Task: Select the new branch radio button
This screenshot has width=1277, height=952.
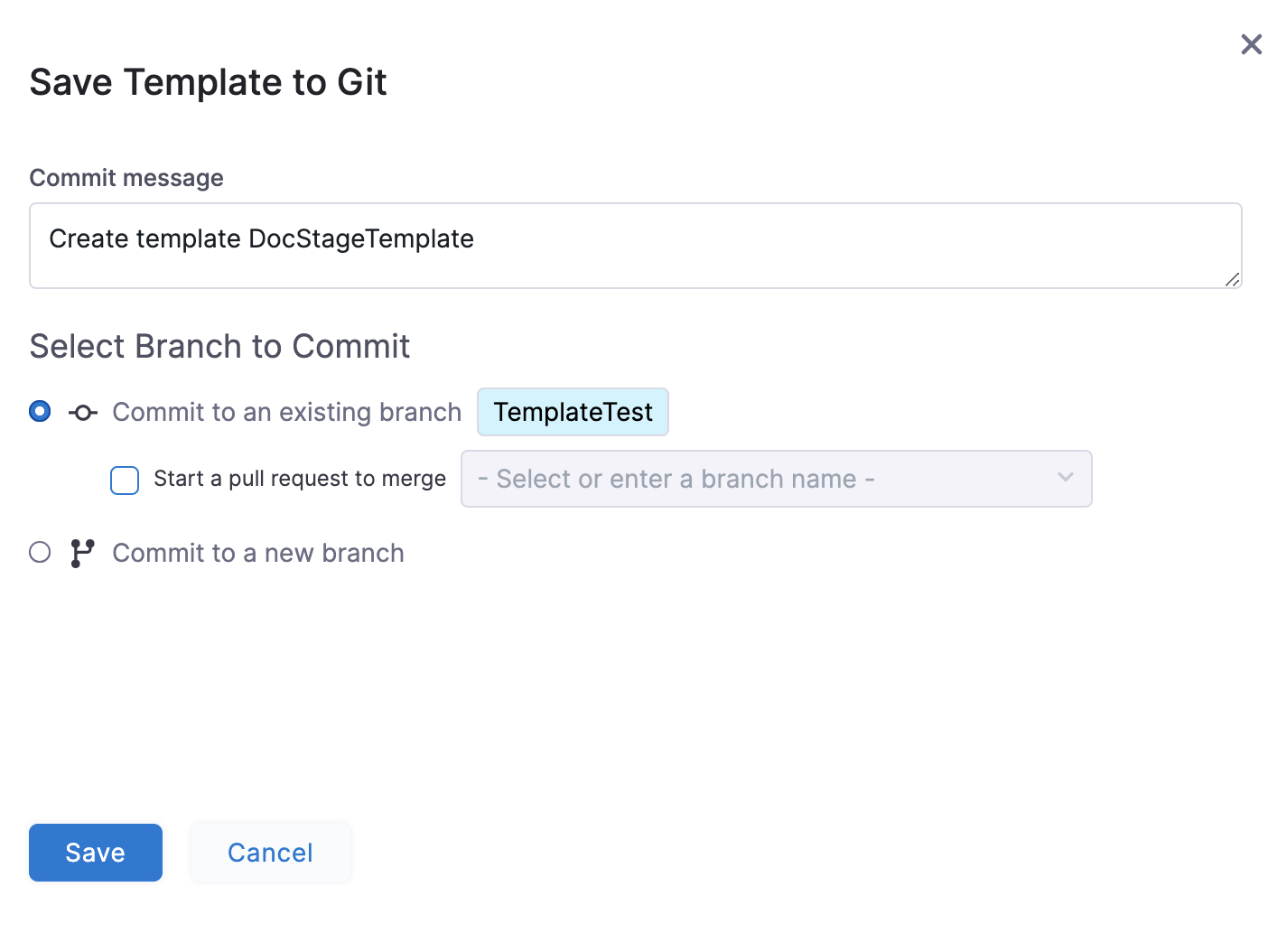Action: pos(40,552)
